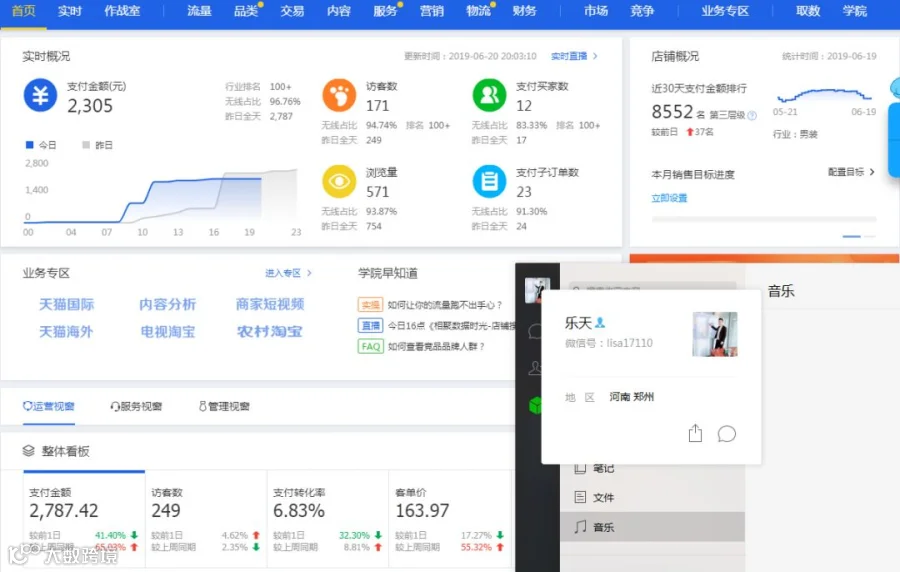Click the 乐天 profile photo thumbnail
900x572 pixels.
tap(715, 334)
